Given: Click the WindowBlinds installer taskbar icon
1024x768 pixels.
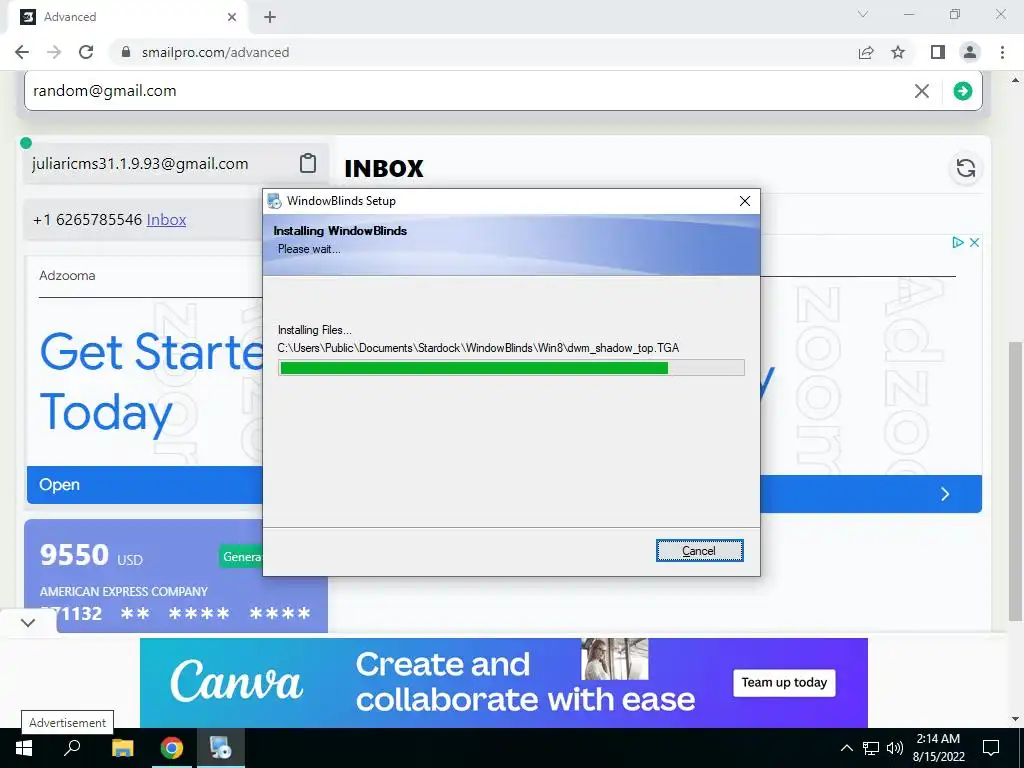Looking at the screenshot, I should (x=220, y=748).
